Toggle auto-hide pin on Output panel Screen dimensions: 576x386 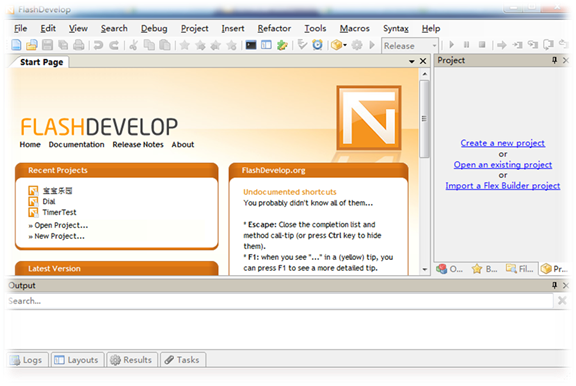555,285
